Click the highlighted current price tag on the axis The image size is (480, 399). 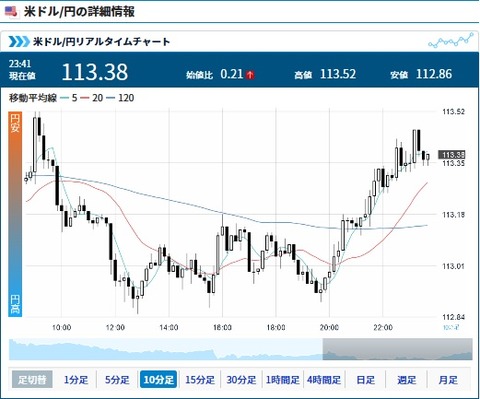452,155
